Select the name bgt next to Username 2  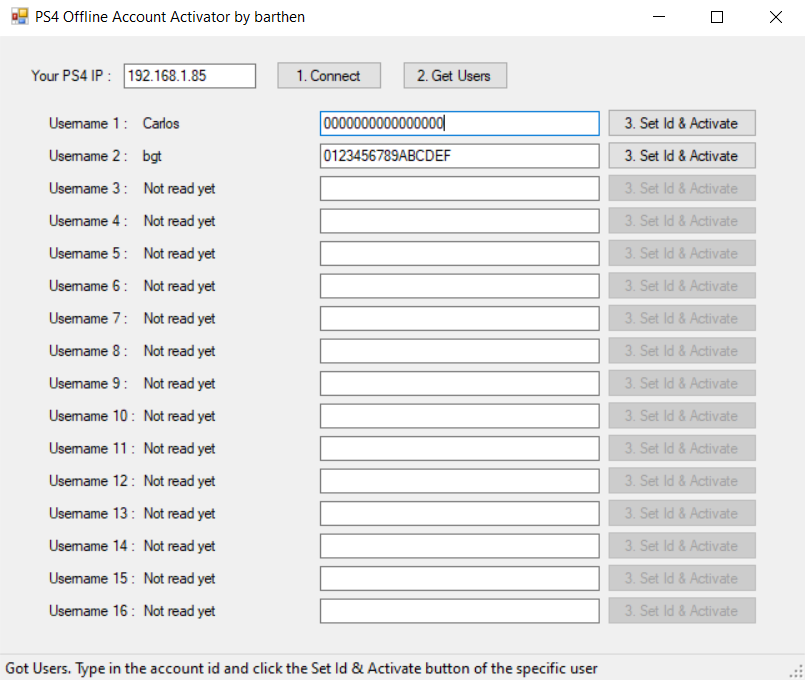click(152, 156)
